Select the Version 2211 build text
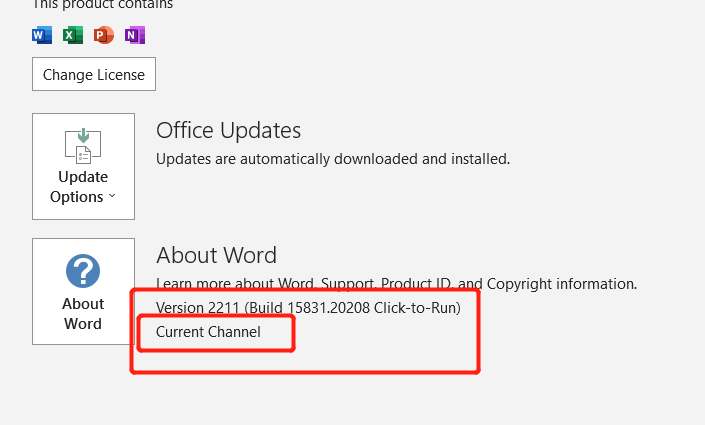The height and width of the screenshot is (425, 705). click(x=308, y=308)
